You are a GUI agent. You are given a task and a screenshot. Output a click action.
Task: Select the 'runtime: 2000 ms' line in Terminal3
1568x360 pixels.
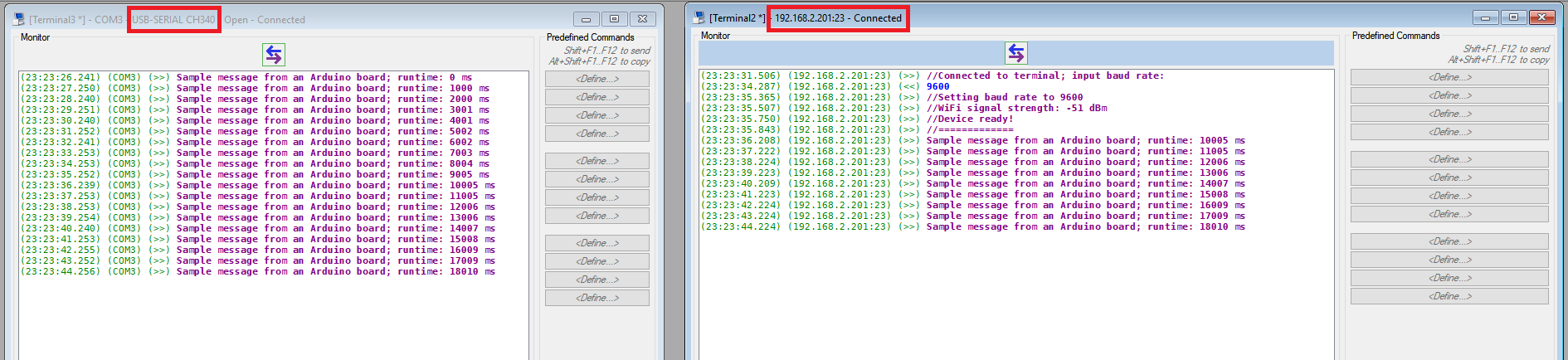pos(255,99)
